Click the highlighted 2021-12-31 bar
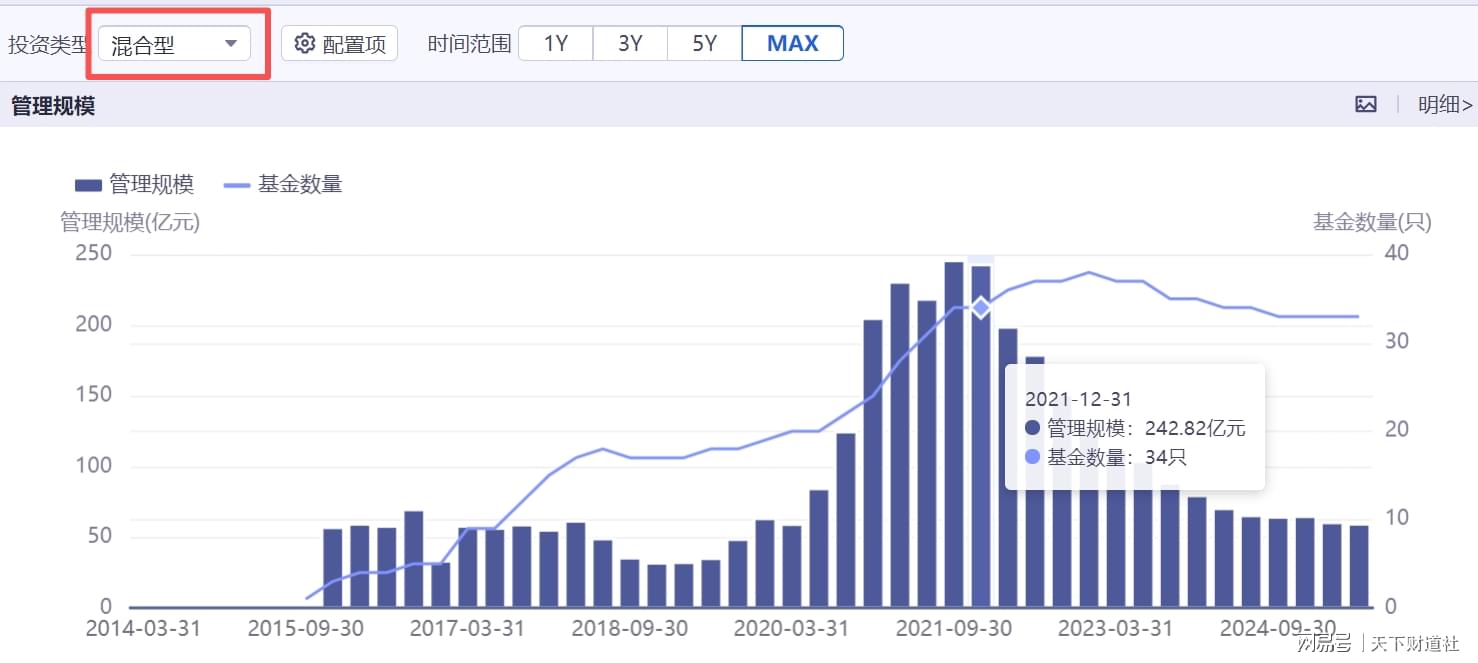 pos(981,436)
